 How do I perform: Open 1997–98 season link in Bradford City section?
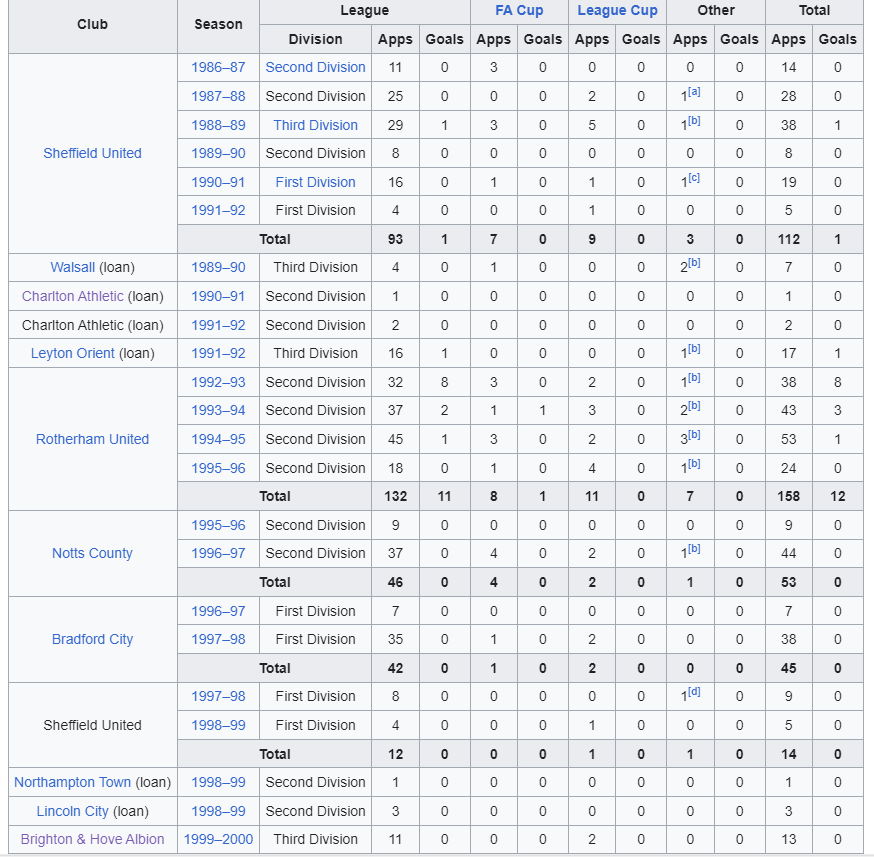pos(218,639)
